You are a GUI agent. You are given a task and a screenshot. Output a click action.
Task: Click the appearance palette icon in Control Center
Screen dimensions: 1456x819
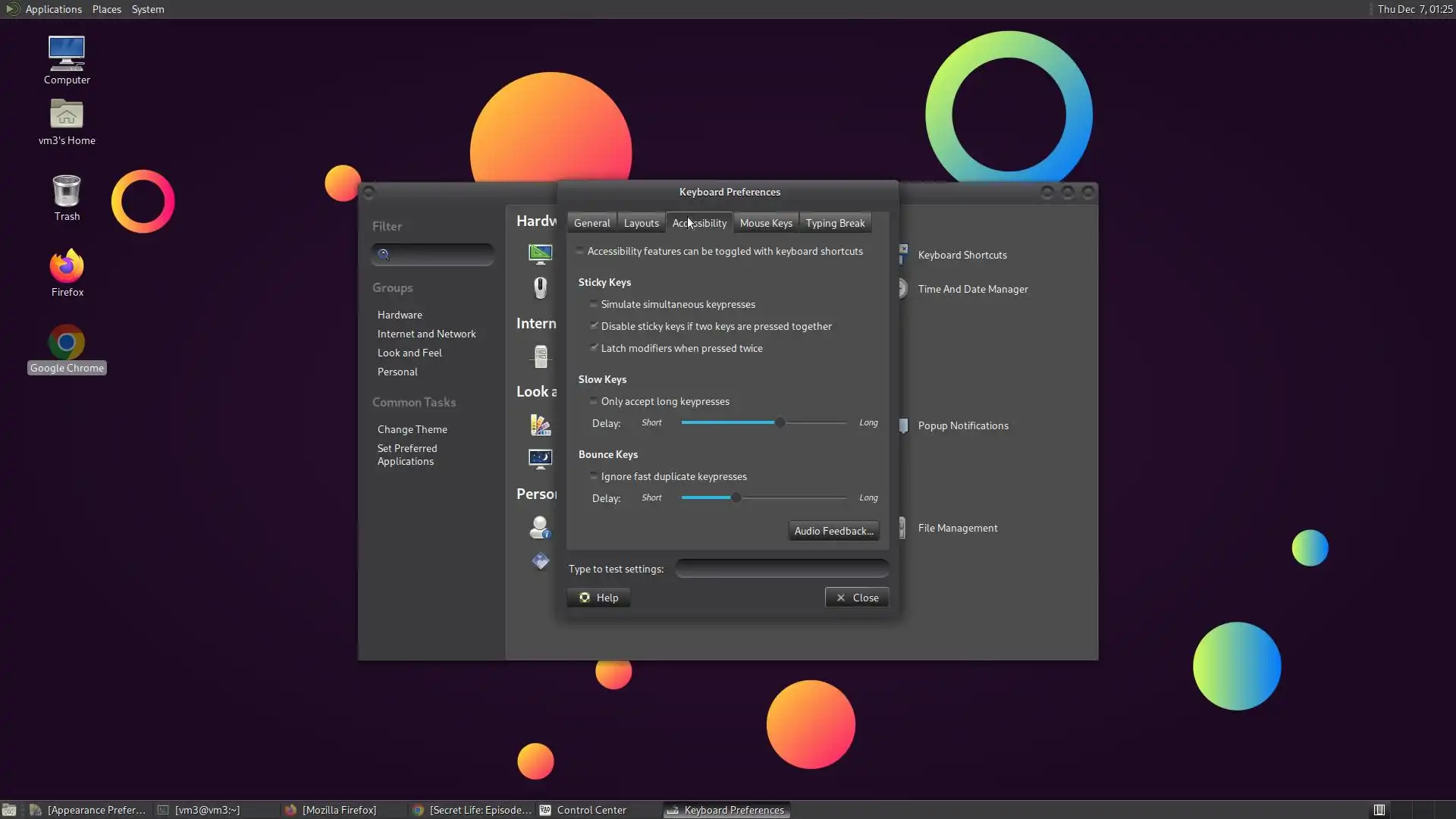click(x=540, y=425)
